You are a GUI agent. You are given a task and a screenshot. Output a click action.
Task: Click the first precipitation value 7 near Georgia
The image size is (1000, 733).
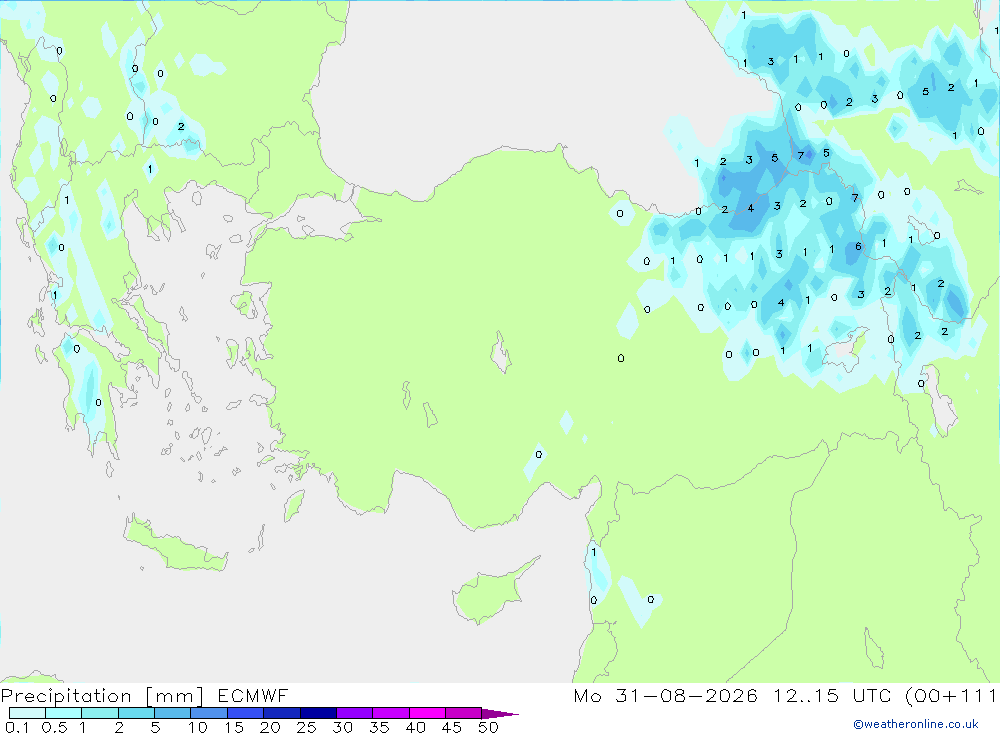tap(801, 156)
